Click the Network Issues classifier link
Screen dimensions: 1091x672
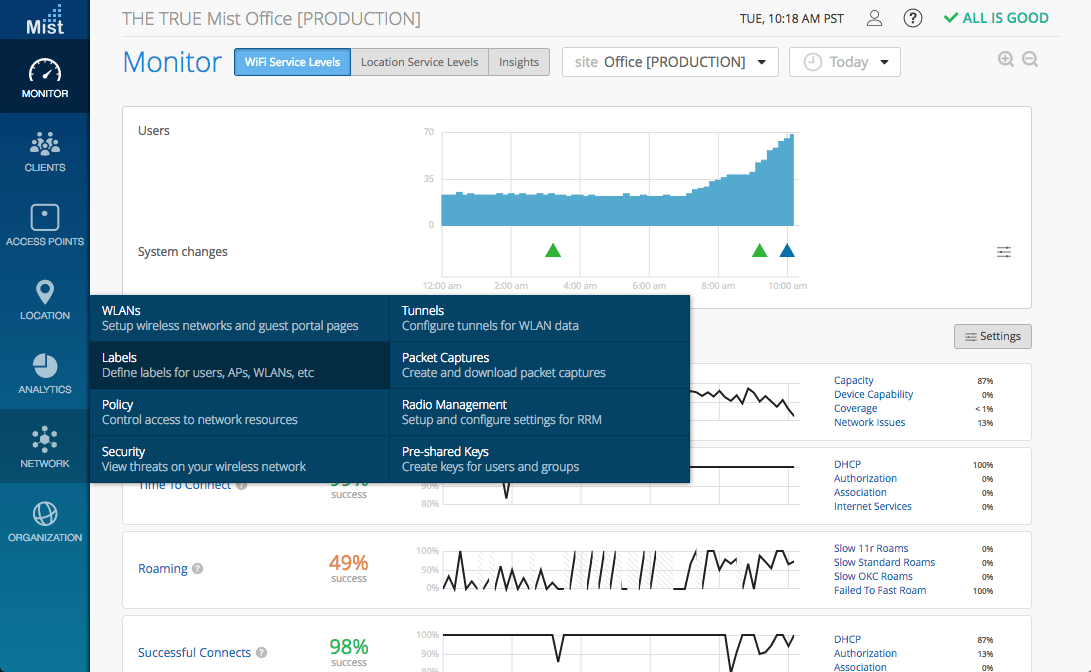869,422
